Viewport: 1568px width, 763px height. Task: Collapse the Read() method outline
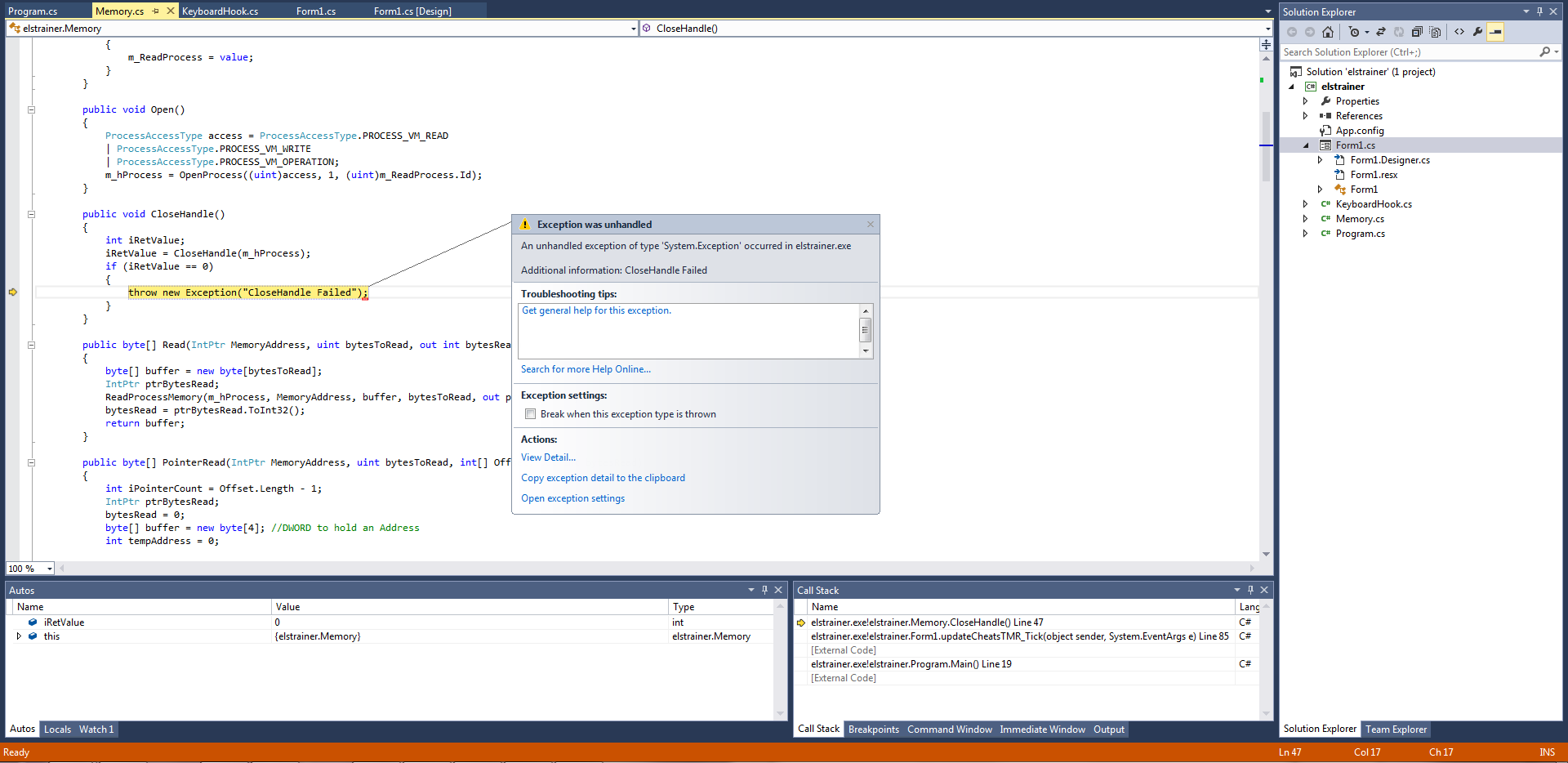[x=31, y=345]
